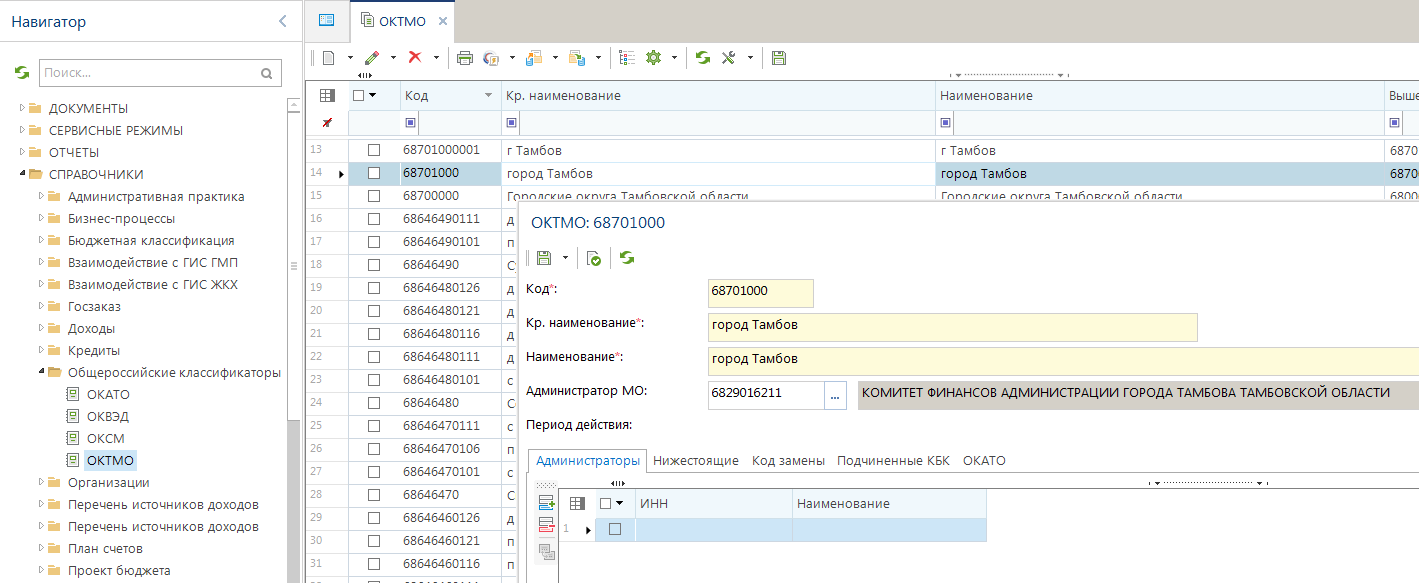Switch to the Администраторы tab
1419x583 pixels.
tap(588, 461)
